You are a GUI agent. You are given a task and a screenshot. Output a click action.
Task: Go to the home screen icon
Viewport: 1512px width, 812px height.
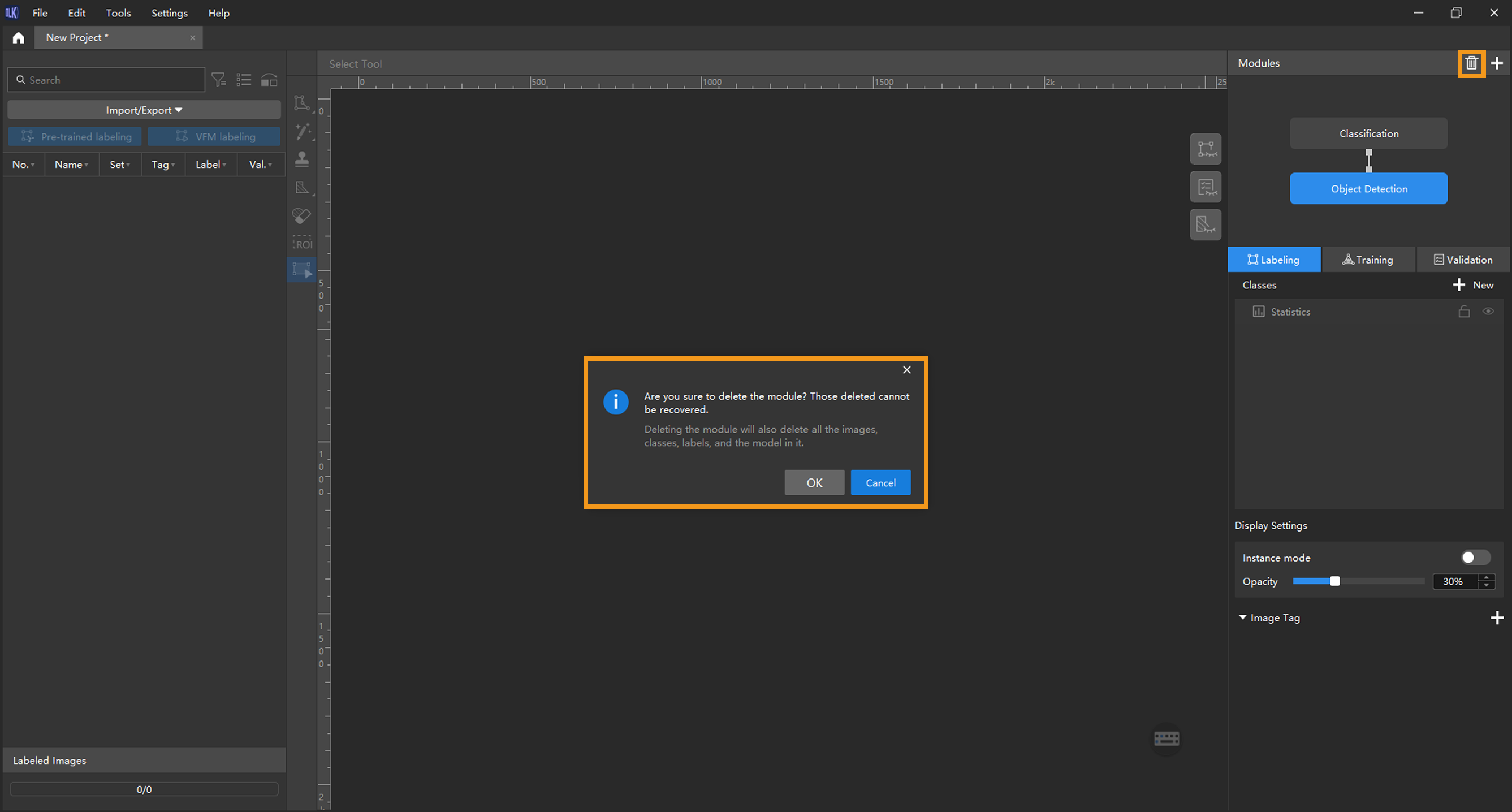coord(18,37)
